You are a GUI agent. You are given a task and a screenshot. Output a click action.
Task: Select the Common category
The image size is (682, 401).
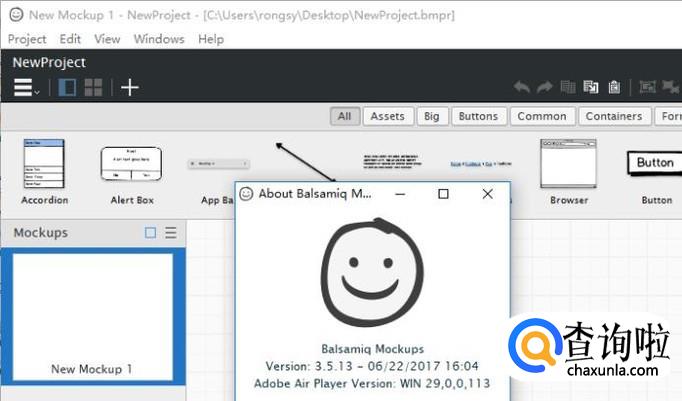pos(542,116)
